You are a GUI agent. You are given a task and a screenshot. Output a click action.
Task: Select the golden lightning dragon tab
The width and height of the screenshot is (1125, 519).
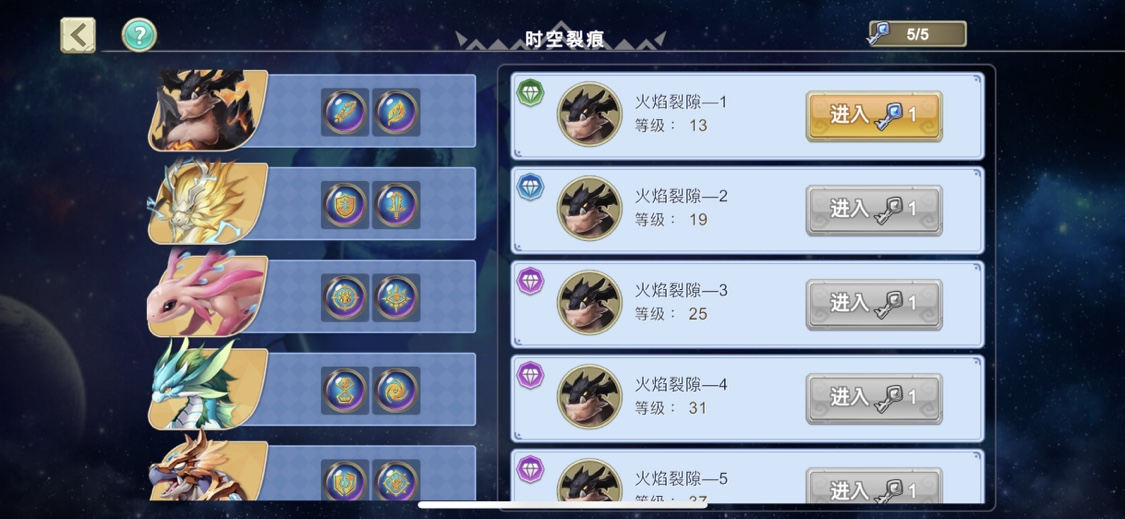pyautogui.click(x=312, y=203)
